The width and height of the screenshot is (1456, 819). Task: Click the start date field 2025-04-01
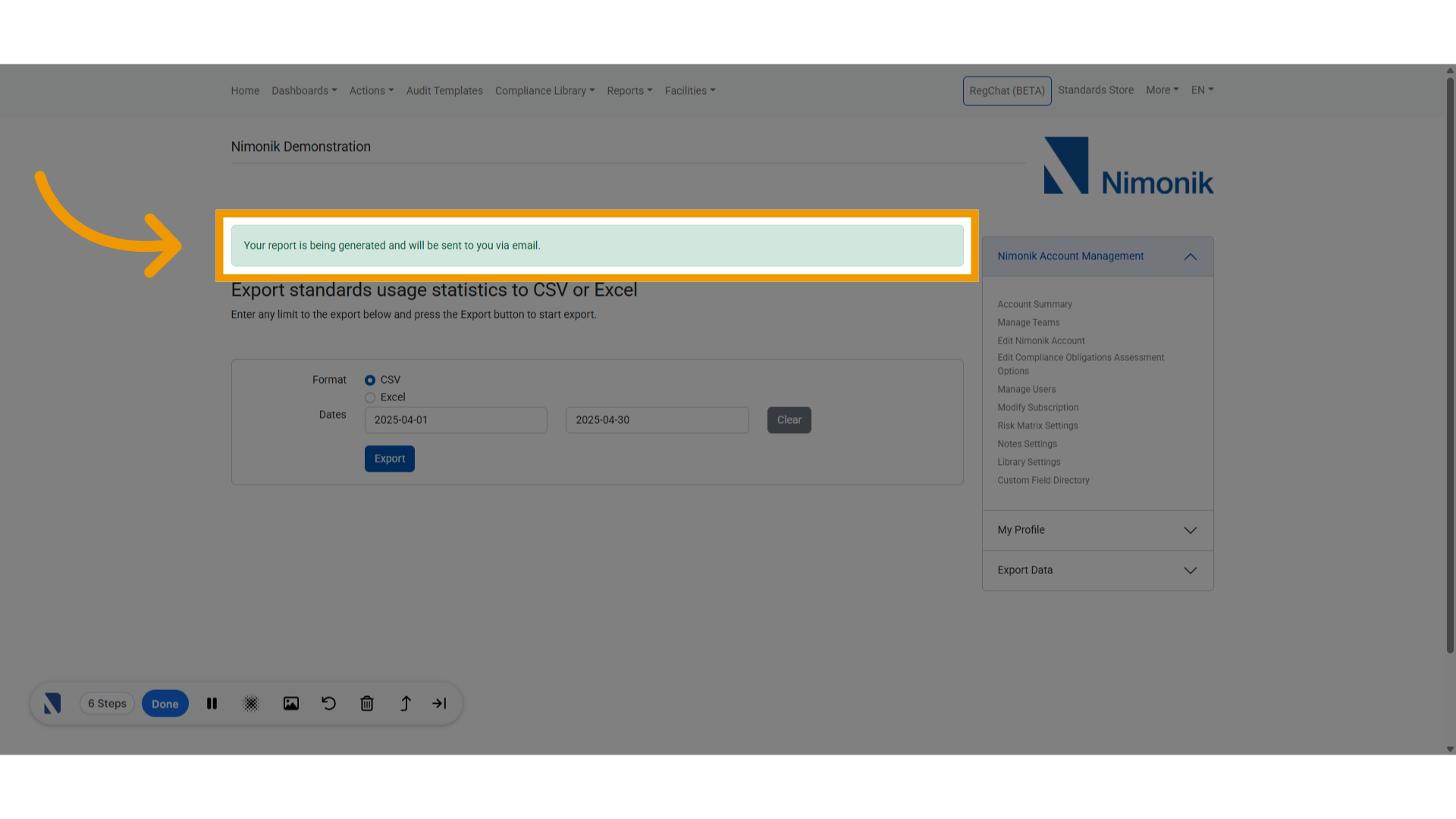[456, 420]
